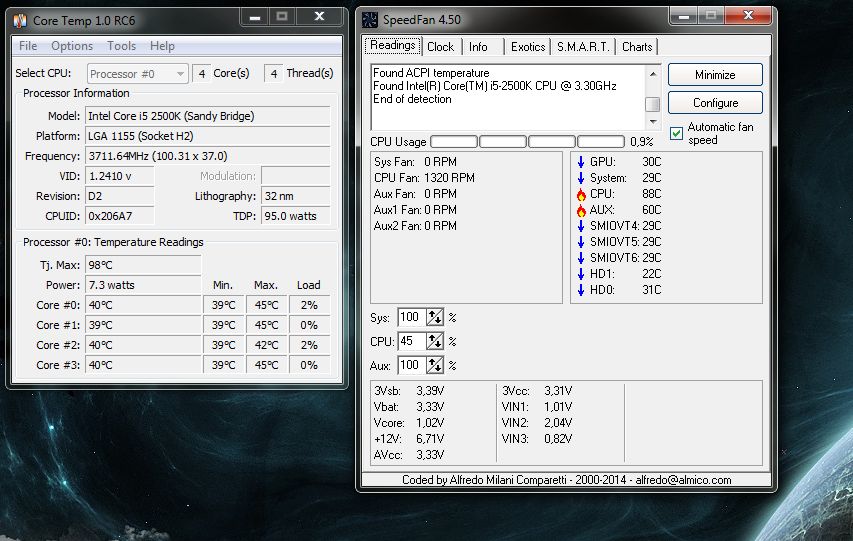Click Core #1 current temperature 39°C
This screenshot has width=853, height=541.
tap(143, 325)
